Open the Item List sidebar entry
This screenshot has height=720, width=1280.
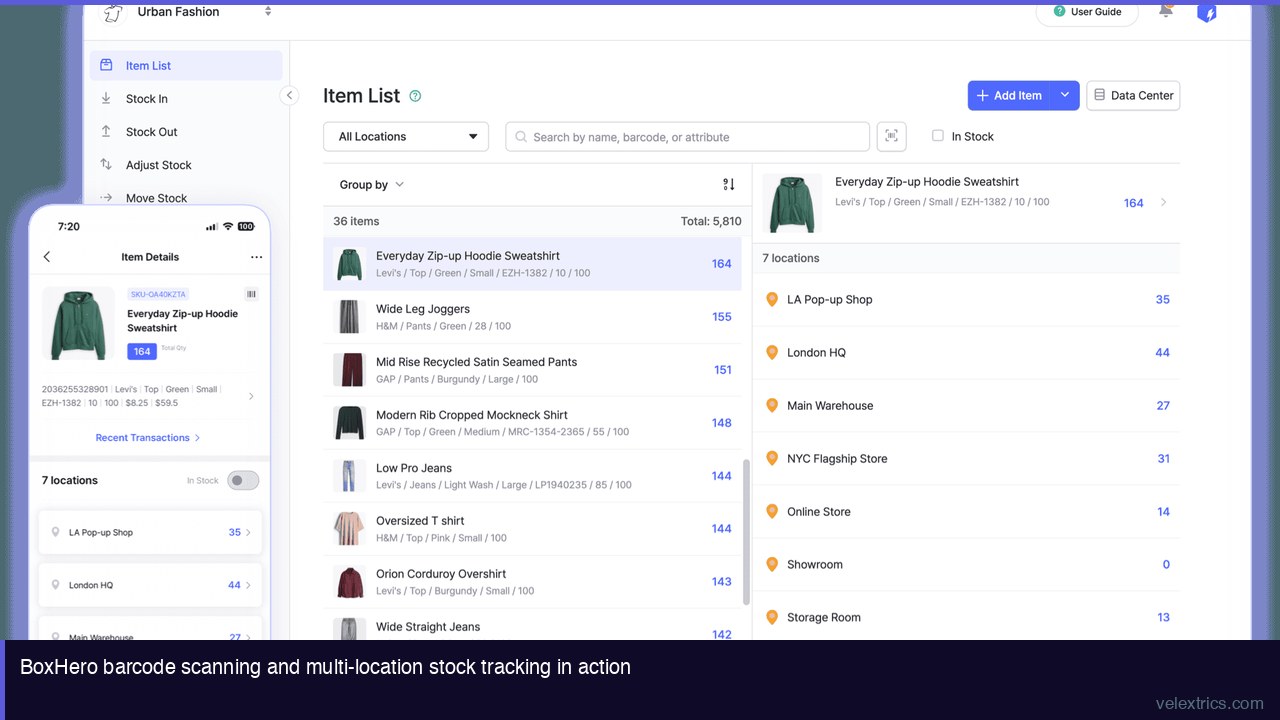pos(186,66)
